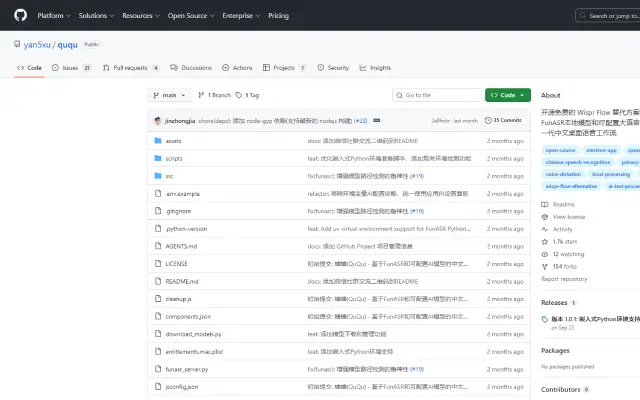Select the local-processing topic tag
Screen dimensions: 640x400
click(x=611, y=174)
